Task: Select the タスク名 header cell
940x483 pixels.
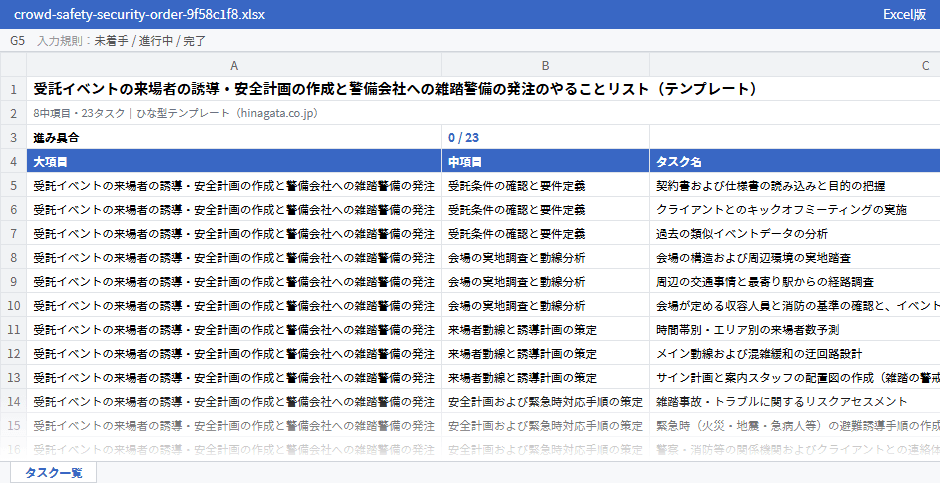Action: [x=794, y=162]
